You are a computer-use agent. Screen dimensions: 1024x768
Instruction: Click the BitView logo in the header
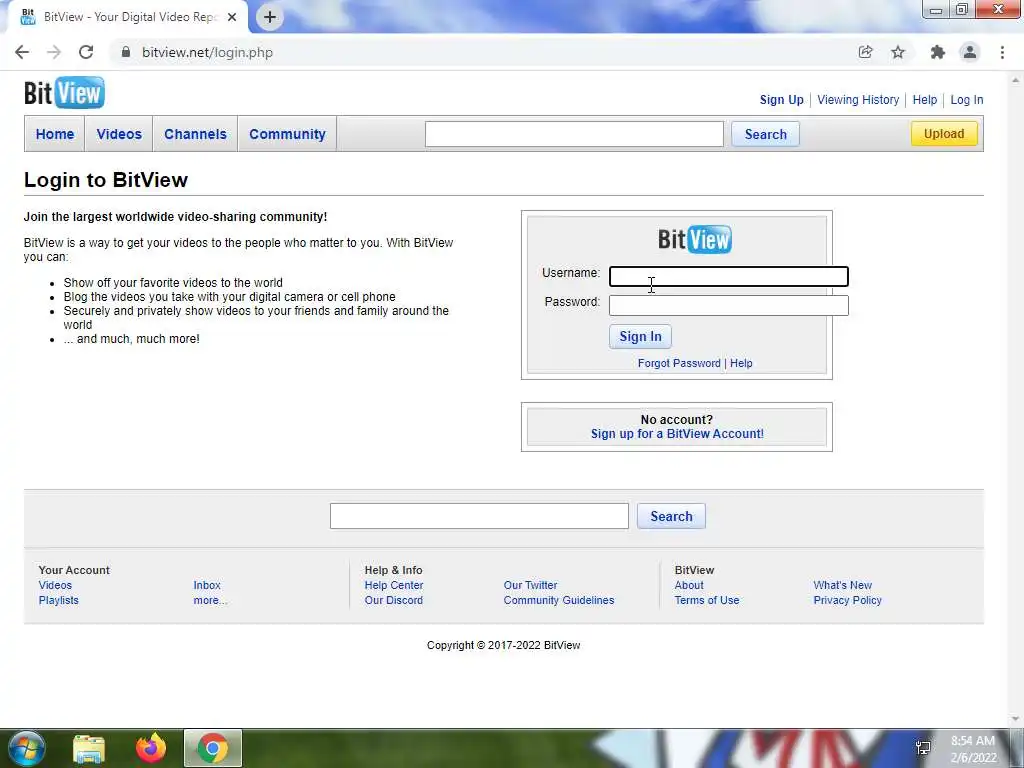point(64,93)
